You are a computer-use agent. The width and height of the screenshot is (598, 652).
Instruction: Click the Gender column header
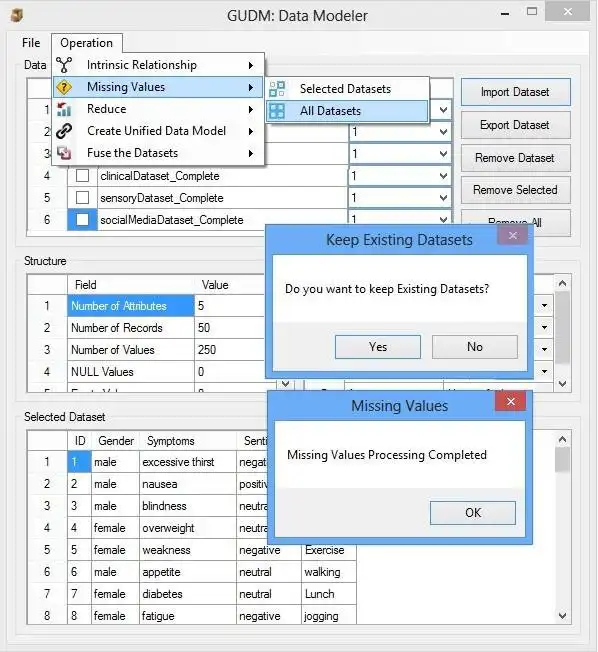point(116,441)
